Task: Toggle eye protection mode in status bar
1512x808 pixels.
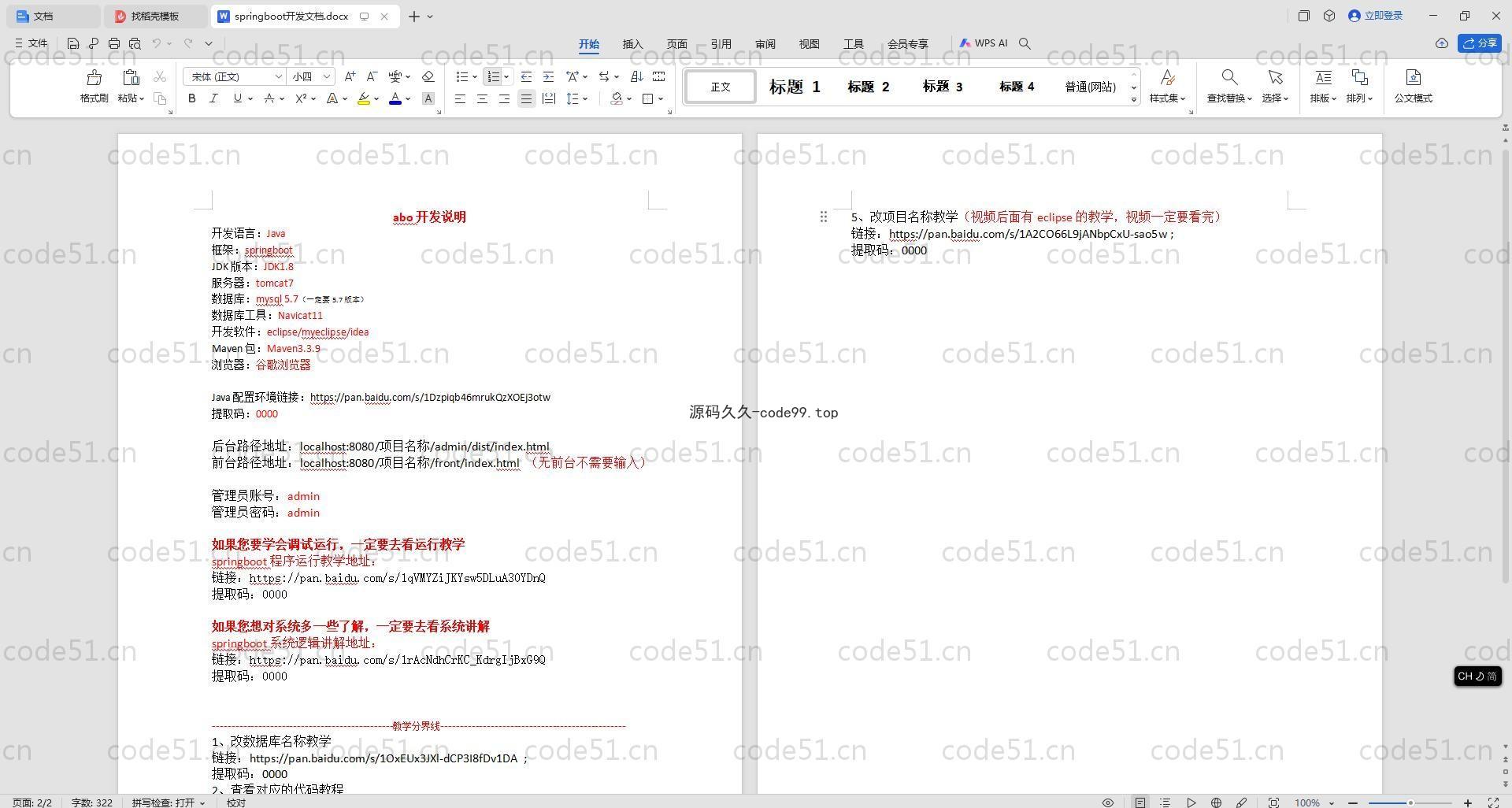Action: point(1107,802)
